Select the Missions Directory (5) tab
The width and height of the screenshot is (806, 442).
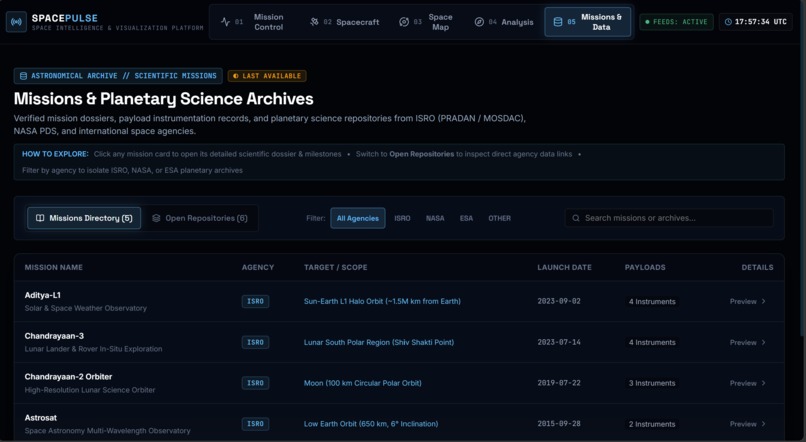click(x=84, y=218)
